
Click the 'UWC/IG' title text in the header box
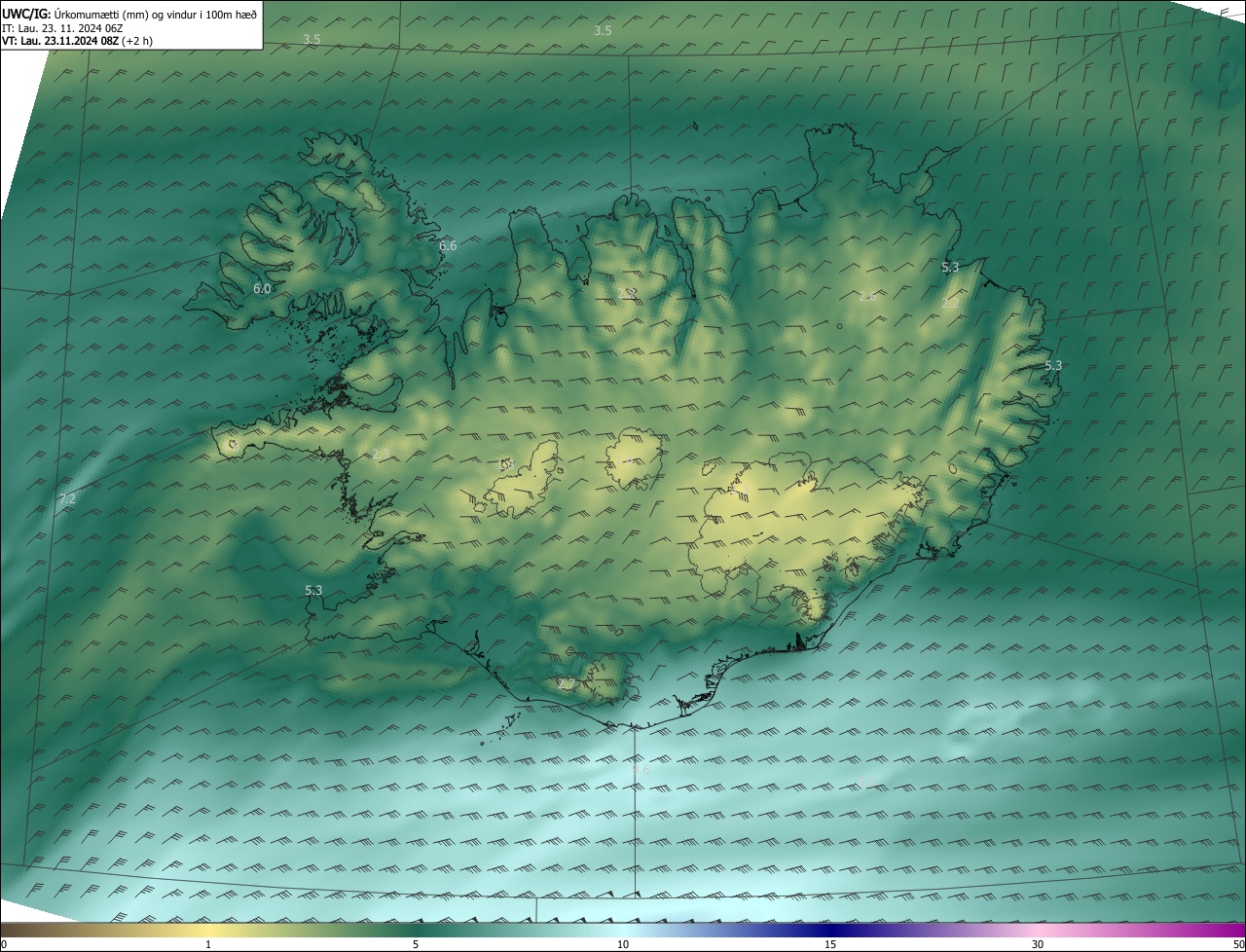[x=26, y=13]
